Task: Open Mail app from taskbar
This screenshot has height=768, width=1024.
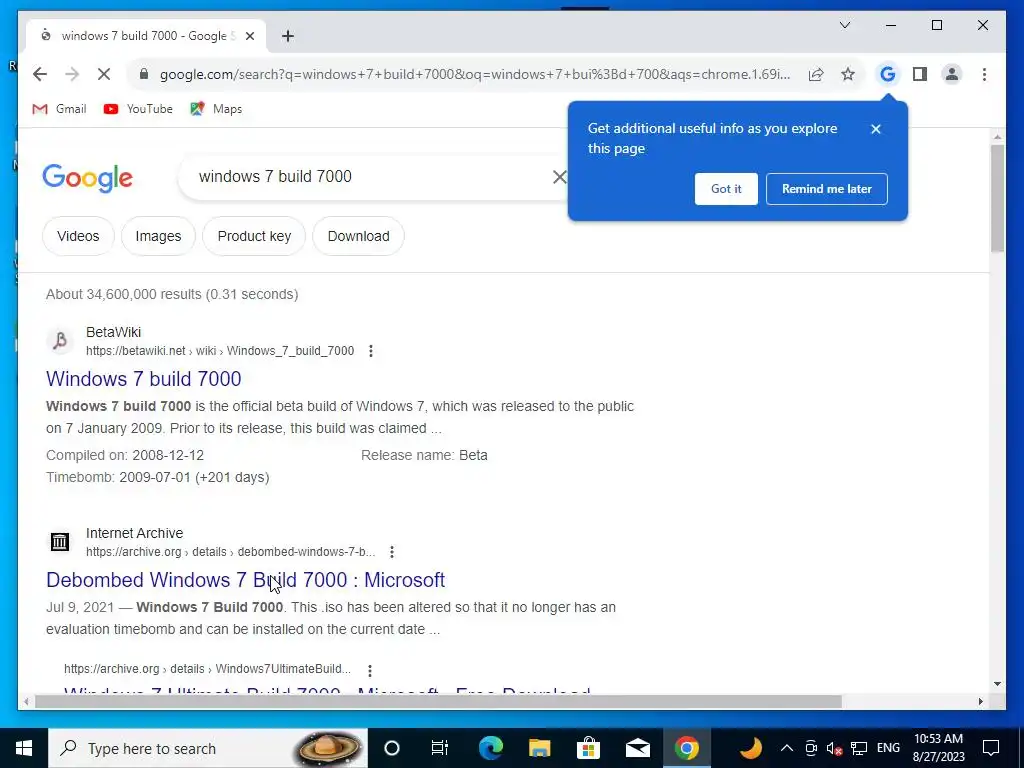Action: pyautogui.click(x=637, y=748)
